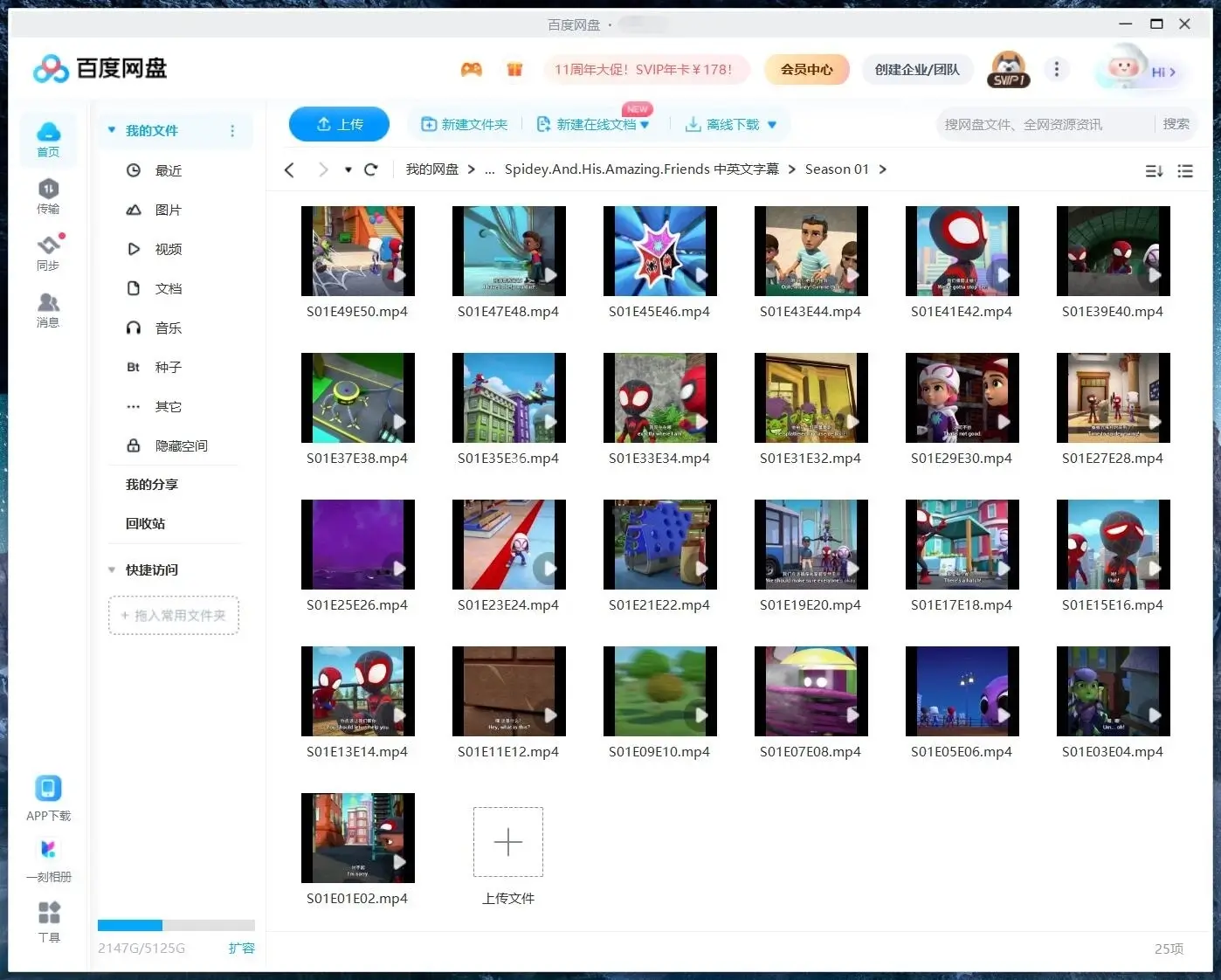Open 消息 messages icon
Screen dimensions: 1221x980
point(48,309)
